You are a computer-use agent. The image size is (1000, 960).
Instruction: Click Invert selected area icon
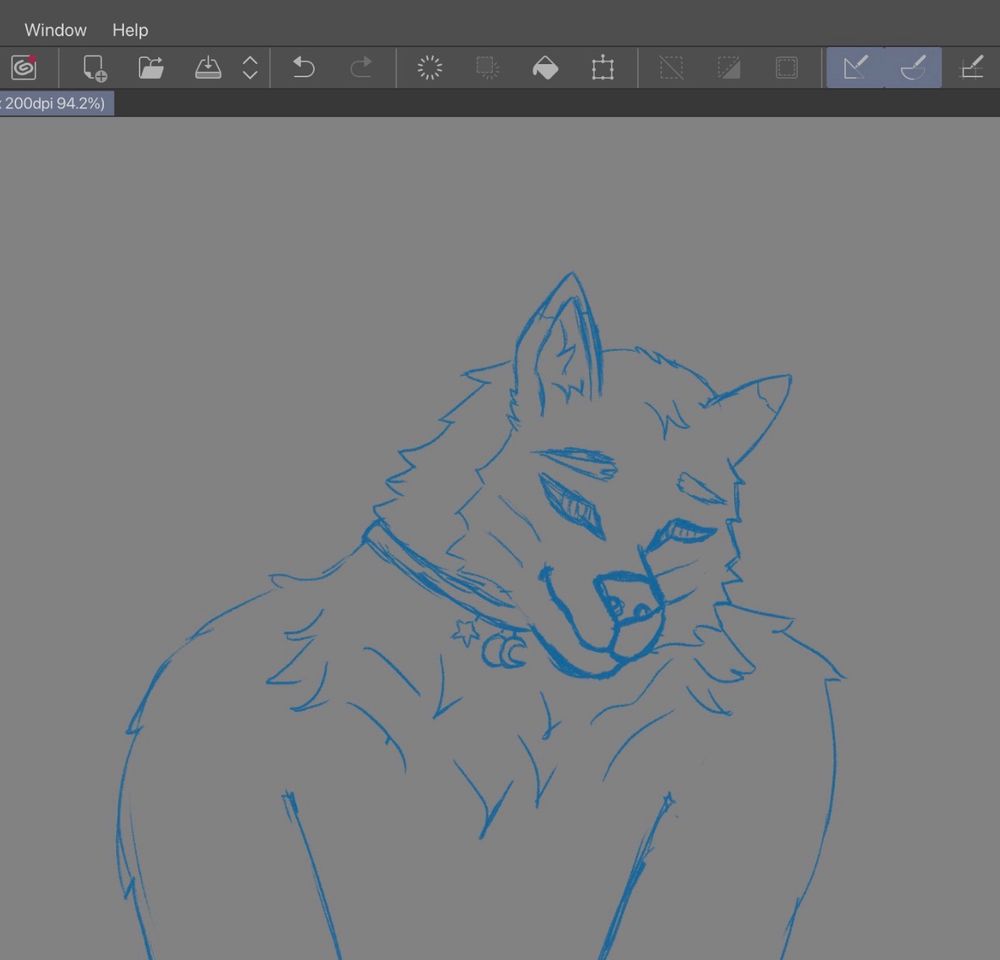point(729,68)
